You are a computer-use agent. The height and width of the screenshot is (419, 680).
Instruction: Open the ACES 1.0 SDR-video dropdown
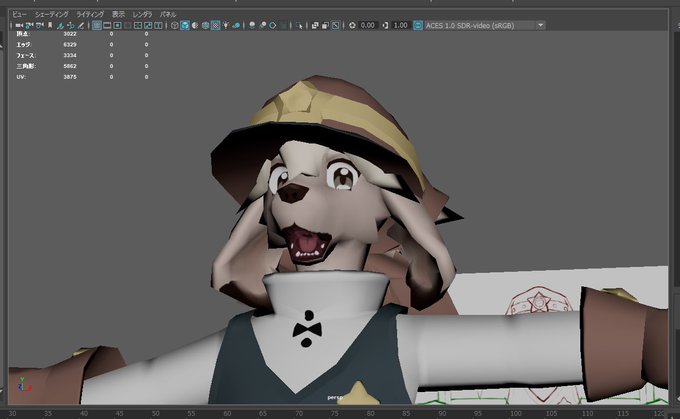[x=484, y=26]
